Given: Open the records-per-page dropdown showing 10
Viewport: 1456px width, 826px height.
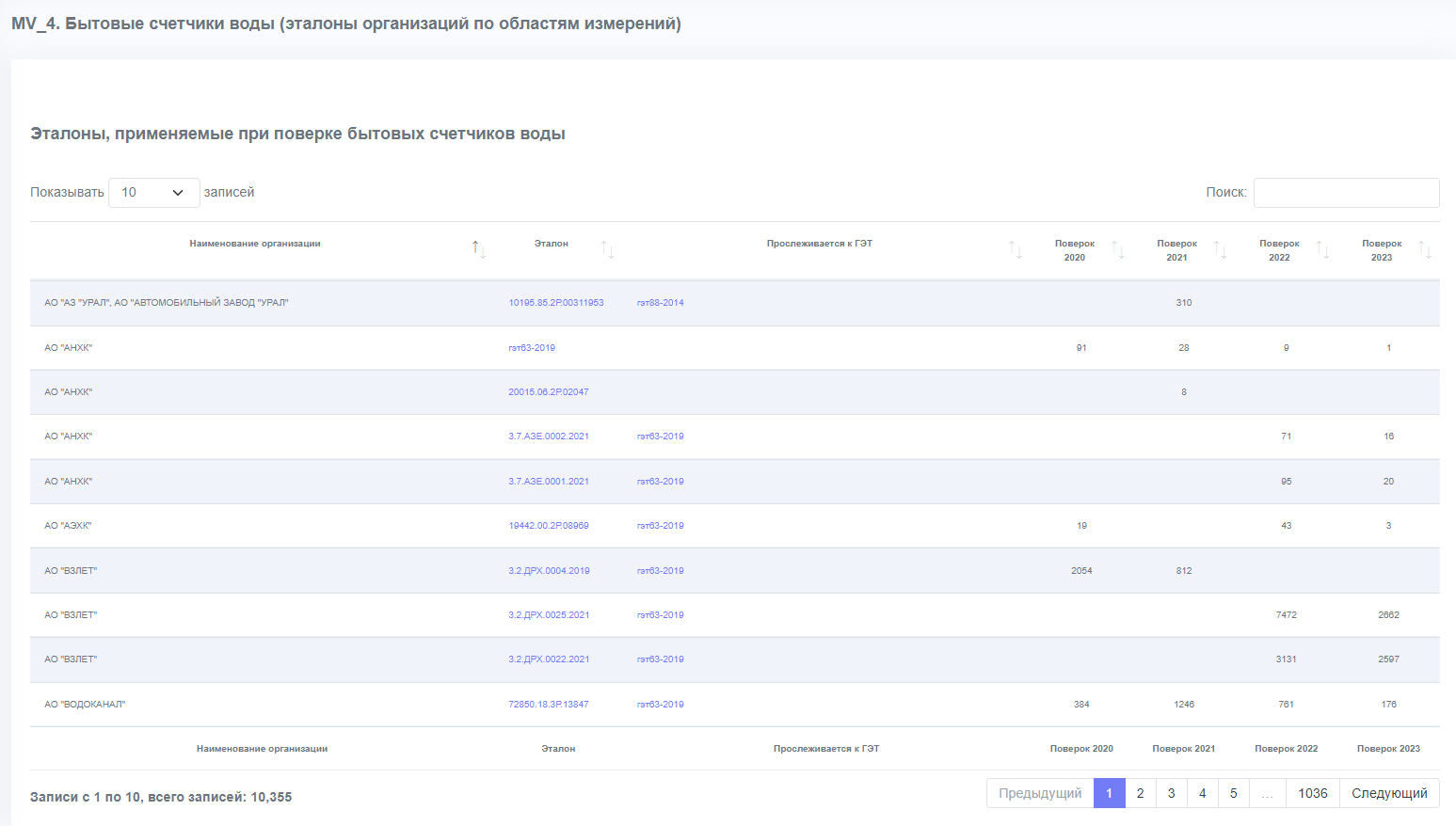Looking at the screenshot, I should click(154, 192).
